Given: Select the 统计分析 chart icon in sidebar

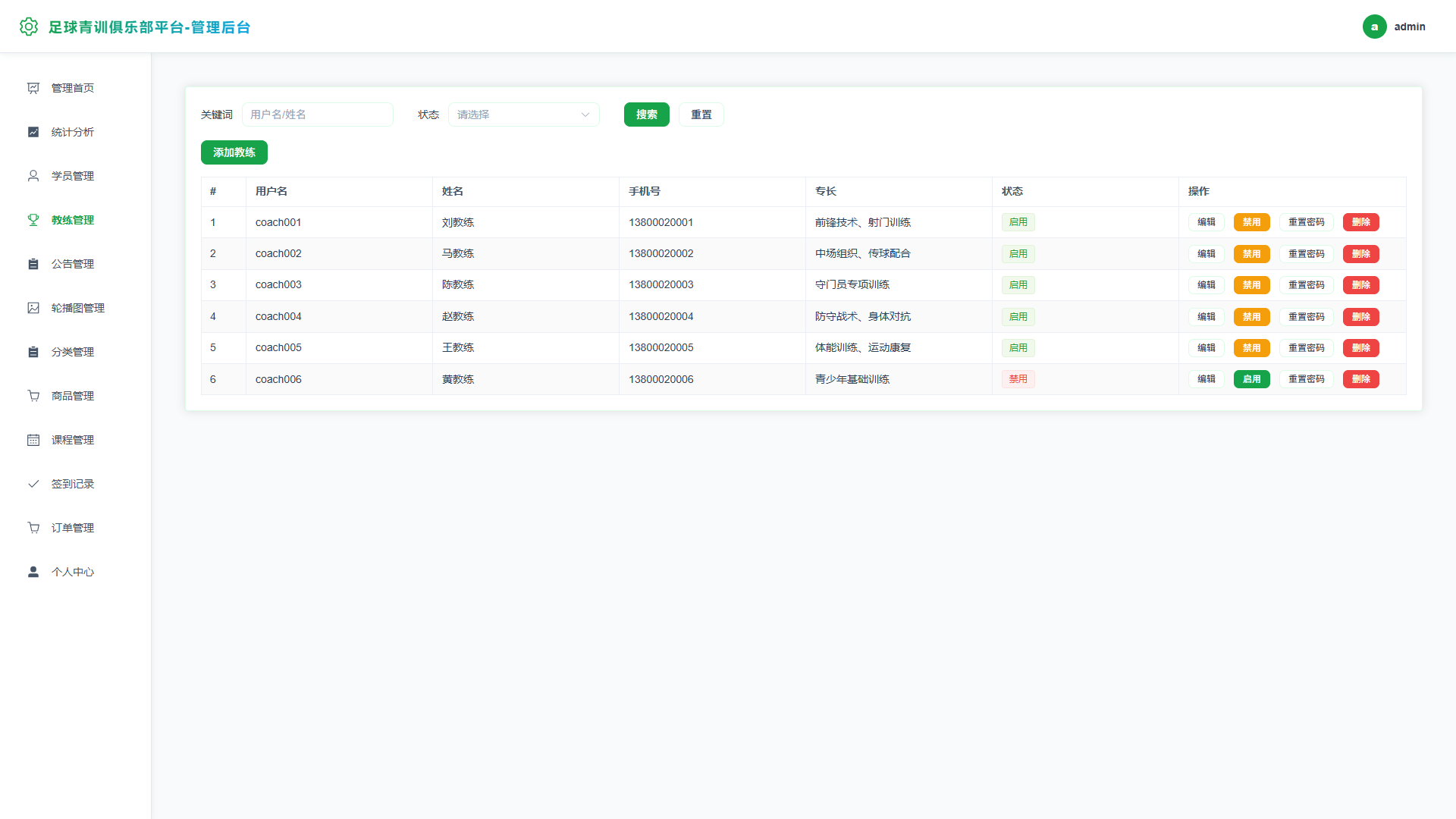Looking at the screenshot, I should coord(33,132).
